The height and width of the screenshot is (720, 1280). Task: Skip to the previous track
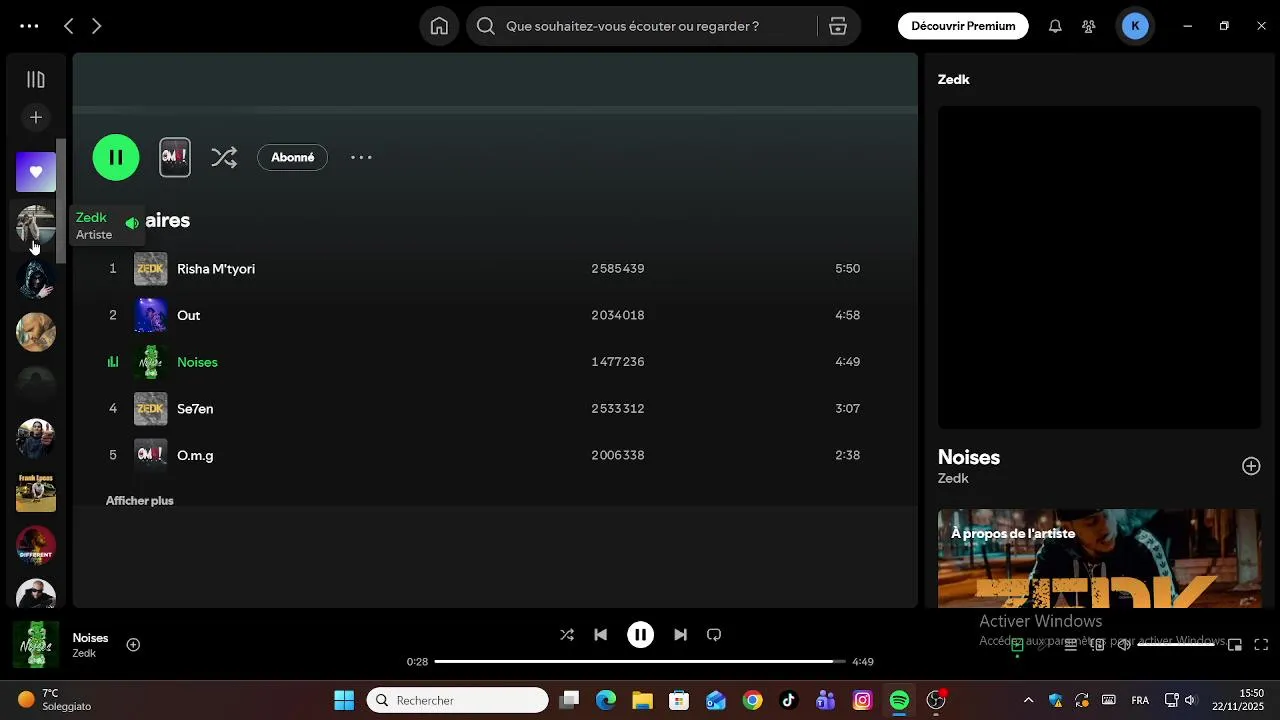(x=600, y=635)
